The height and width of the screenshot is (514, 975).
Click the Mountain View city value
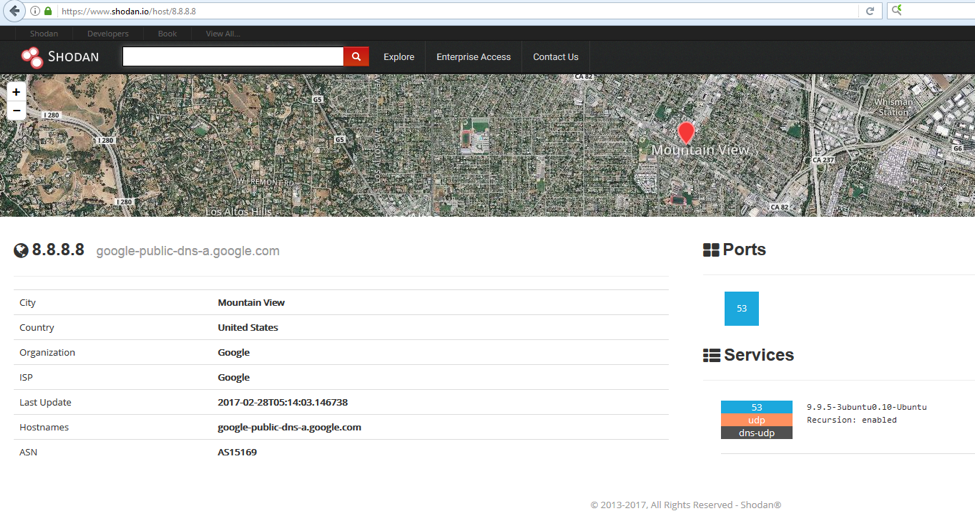point(251,303)
